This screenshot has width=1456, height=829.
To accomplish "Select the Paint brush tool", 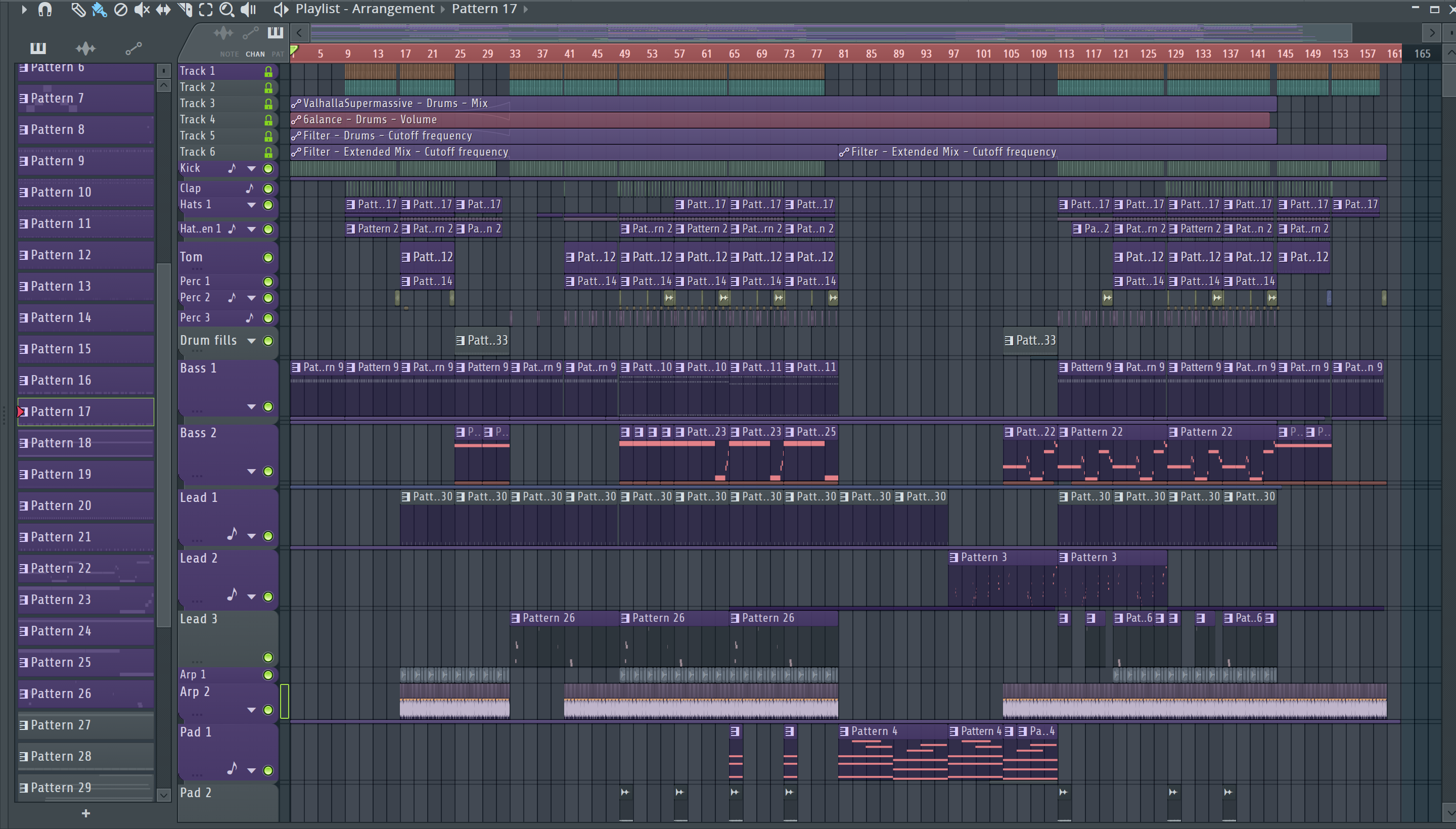I will (x=99, y=9).
